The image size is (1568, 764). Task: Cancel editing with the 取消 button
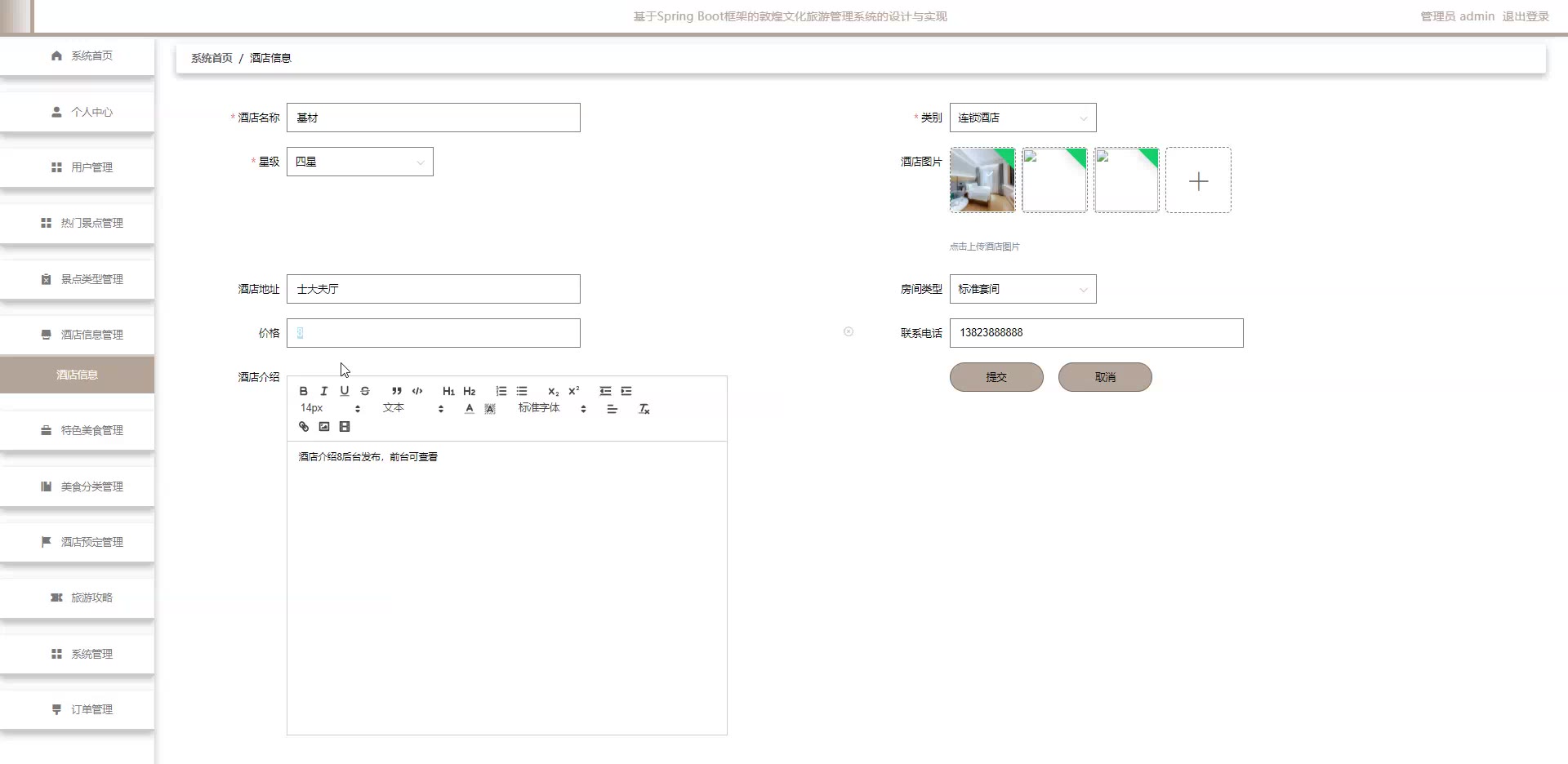(x=1105, y=377)
